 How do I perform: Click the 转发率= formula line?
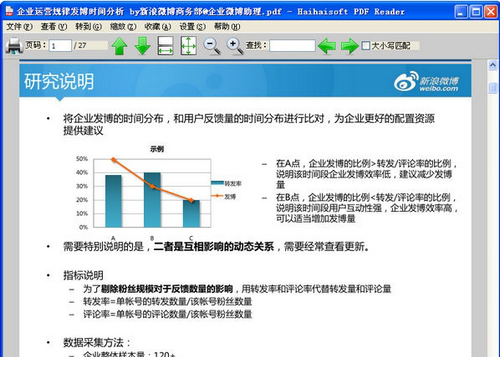tap(168, 302)
